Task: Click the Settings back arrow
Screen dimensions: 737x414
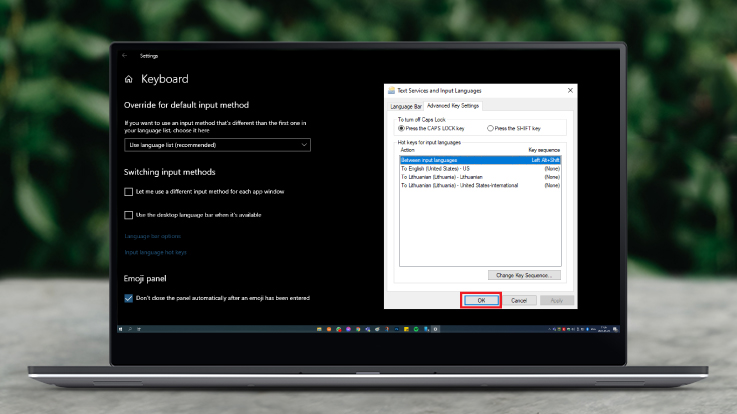Action: [125, 56]
